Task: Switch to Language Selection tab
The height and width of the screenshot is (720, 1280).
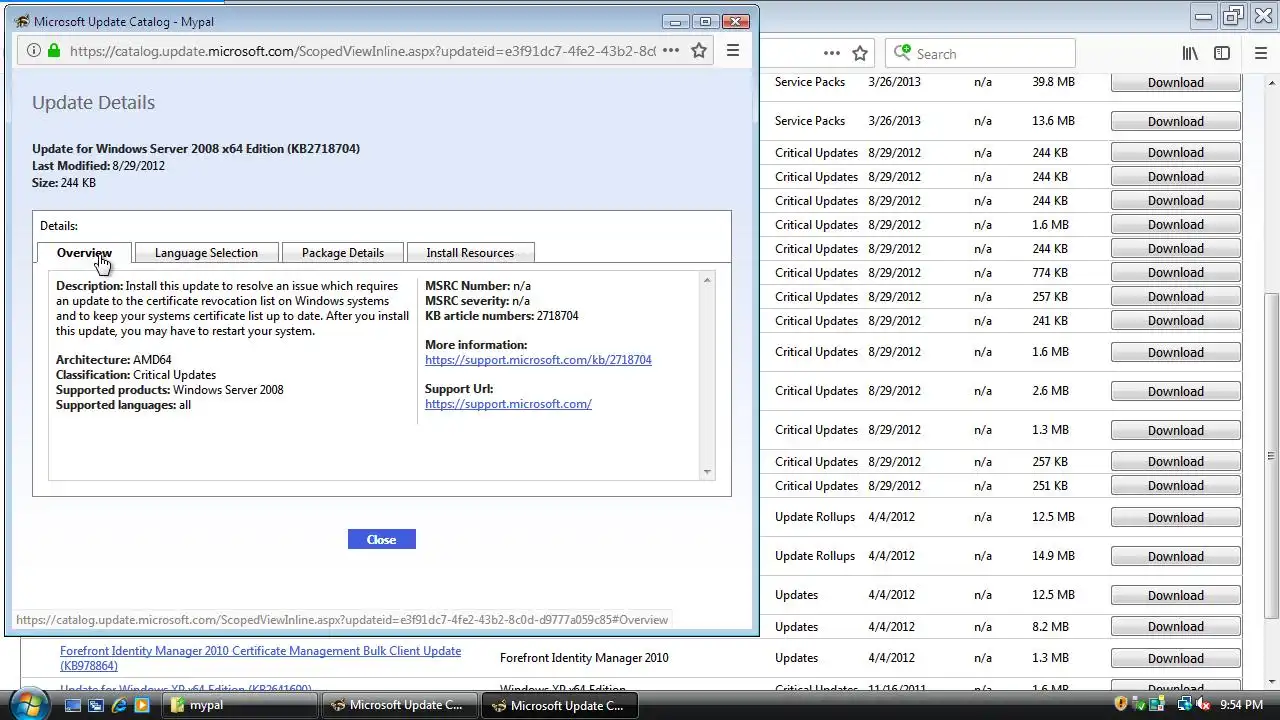Action: click(x=206, y=252)
